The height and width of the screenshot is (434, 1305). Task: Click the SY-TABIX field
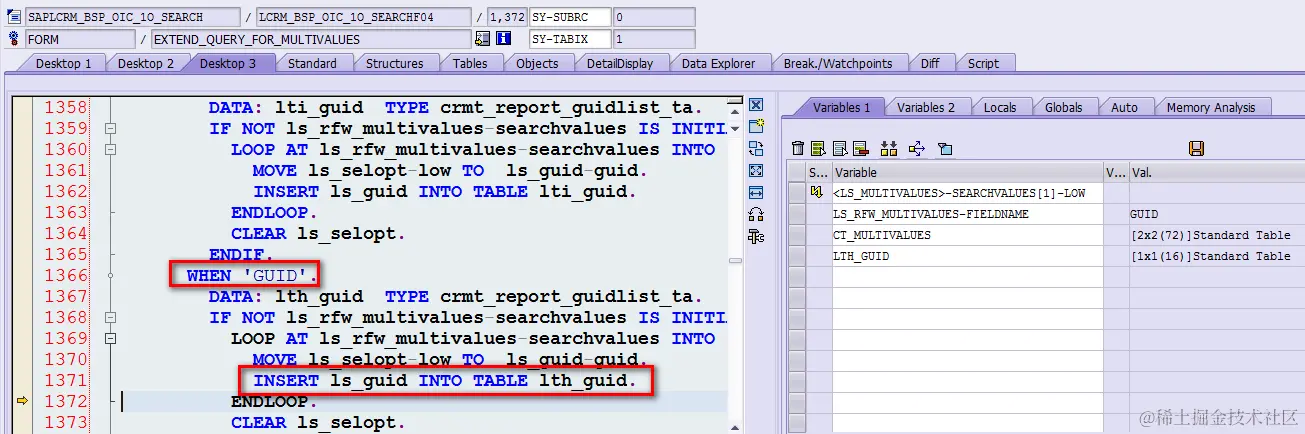point(569,39)
